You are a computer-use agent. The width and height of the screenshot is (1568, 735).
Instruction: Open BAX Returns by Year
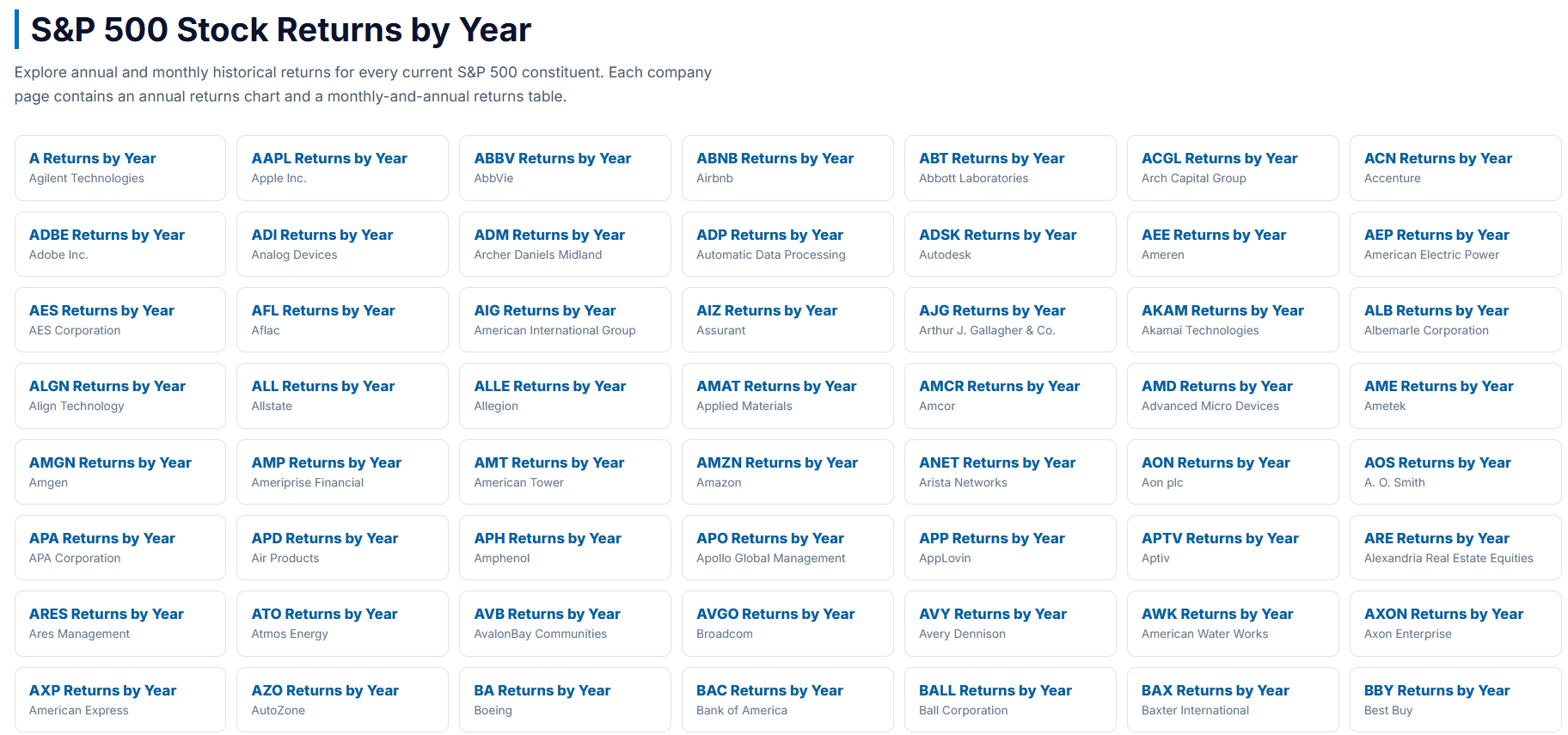point(1233,700)
